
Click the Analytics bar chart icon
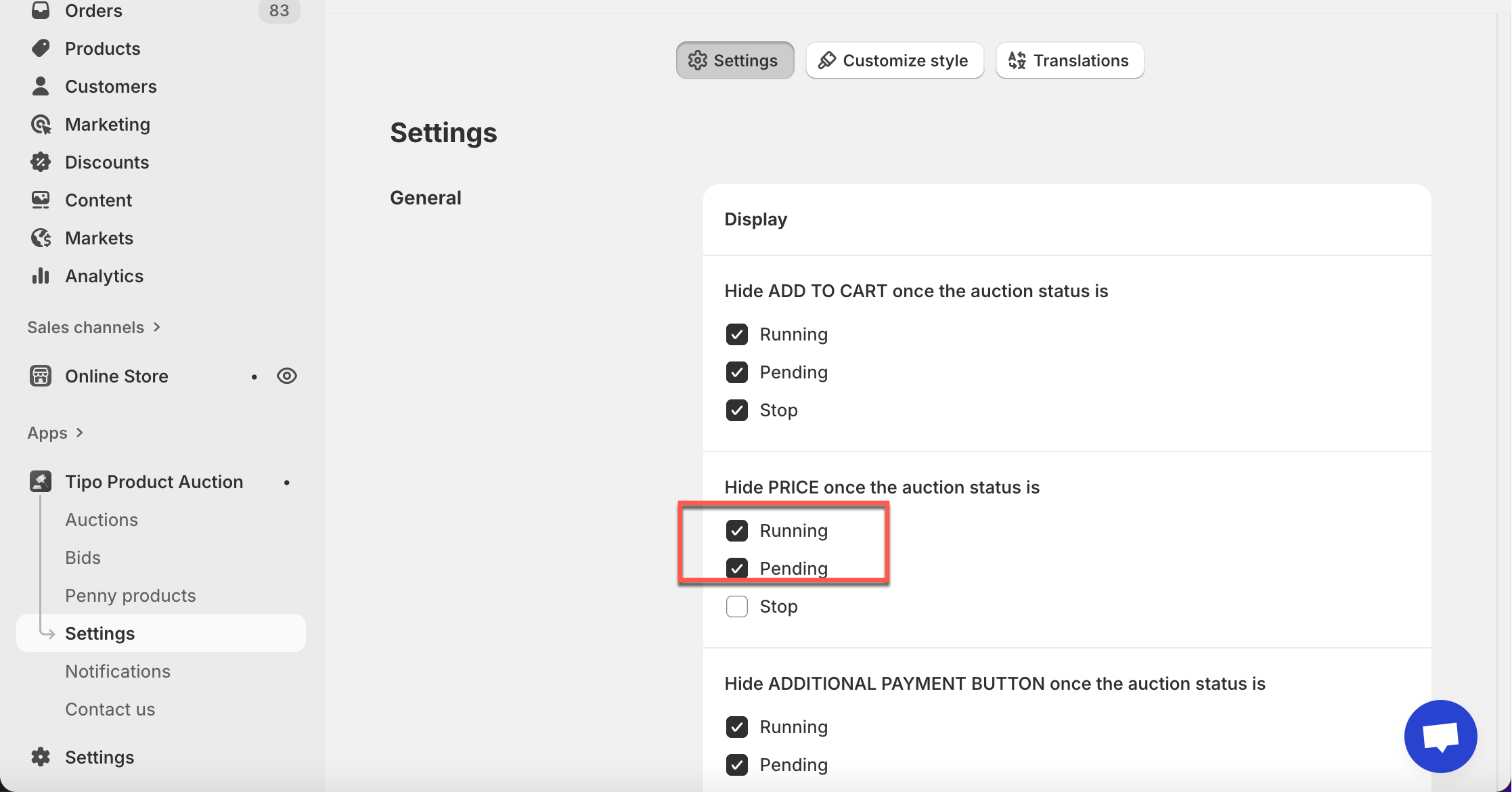[x=41, y=276]
